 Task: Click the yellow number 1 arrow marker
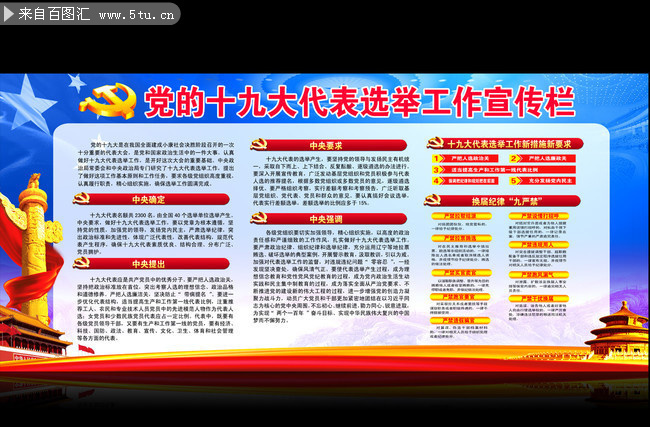(437, 158)
